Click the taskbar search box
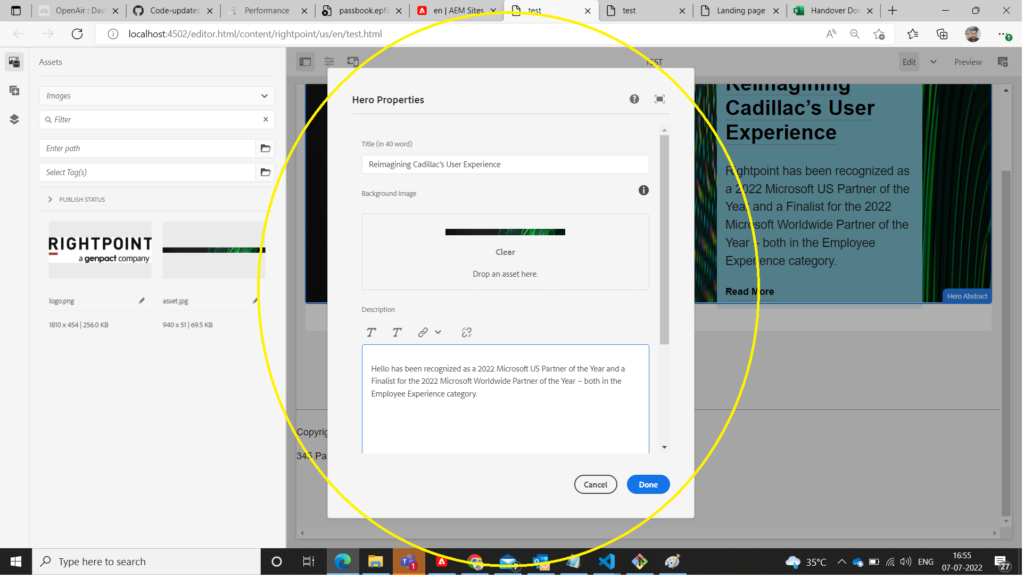This screenshot has height=578, width=1024. pyautogui.click(x=146, y=562)
